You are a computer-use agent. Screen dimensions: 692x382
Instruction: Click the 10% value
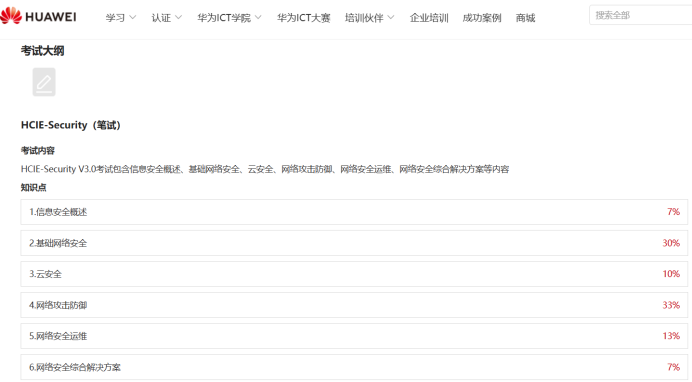click(671, 274)
